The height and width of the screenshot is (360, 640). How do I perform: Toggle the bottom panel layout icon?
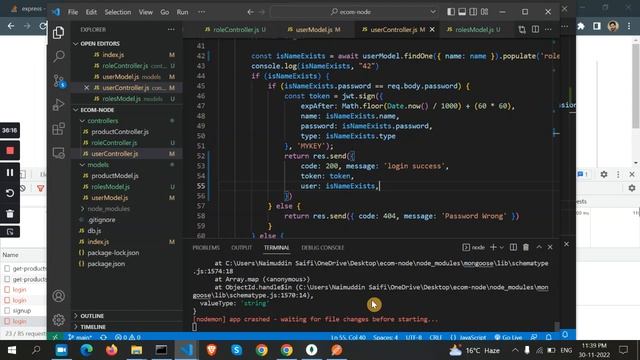point(462,12)
